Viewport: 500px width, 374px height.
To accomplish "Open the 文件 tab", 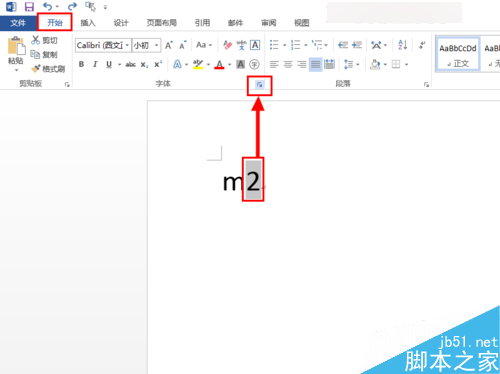I will 18,23.
